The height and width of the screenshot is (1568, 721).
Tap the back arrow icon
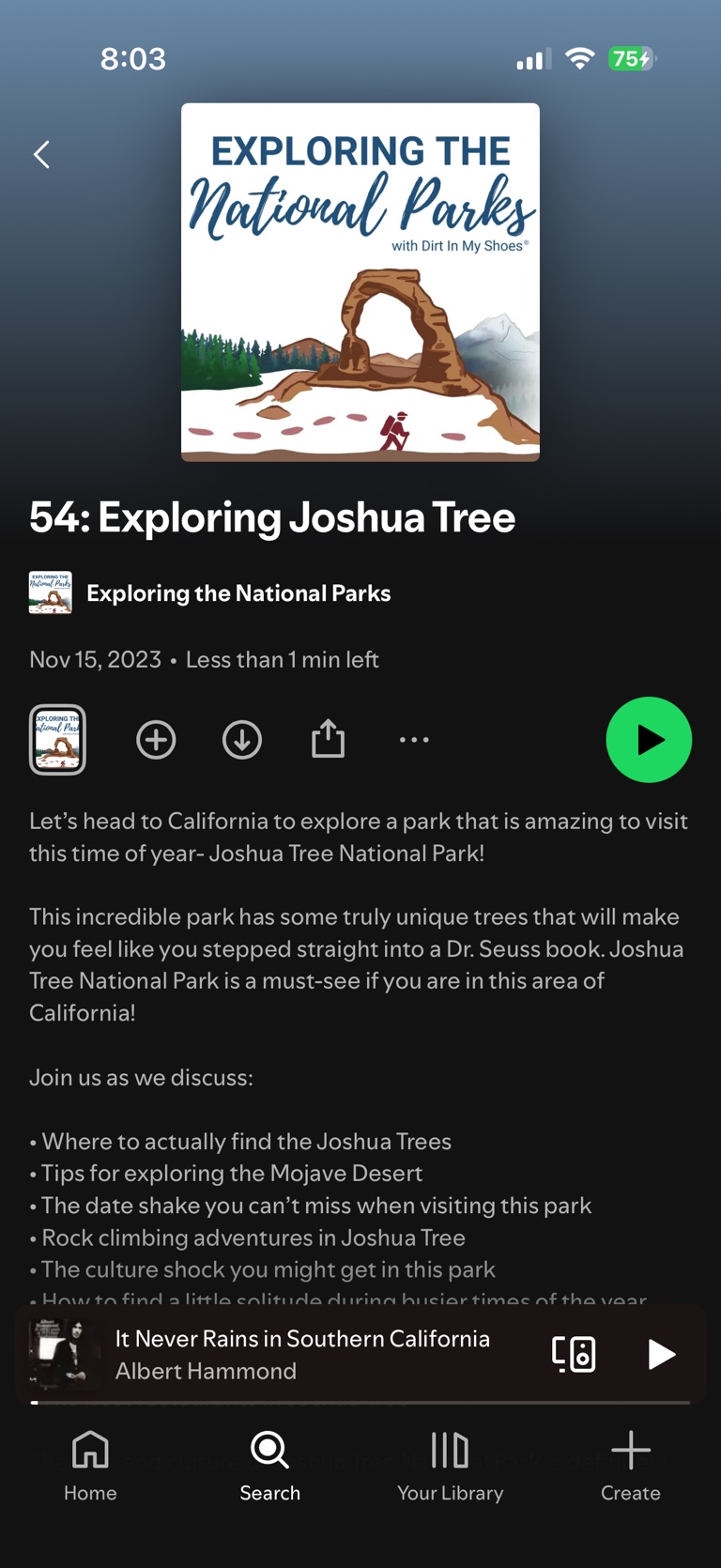tap(41, 154)
